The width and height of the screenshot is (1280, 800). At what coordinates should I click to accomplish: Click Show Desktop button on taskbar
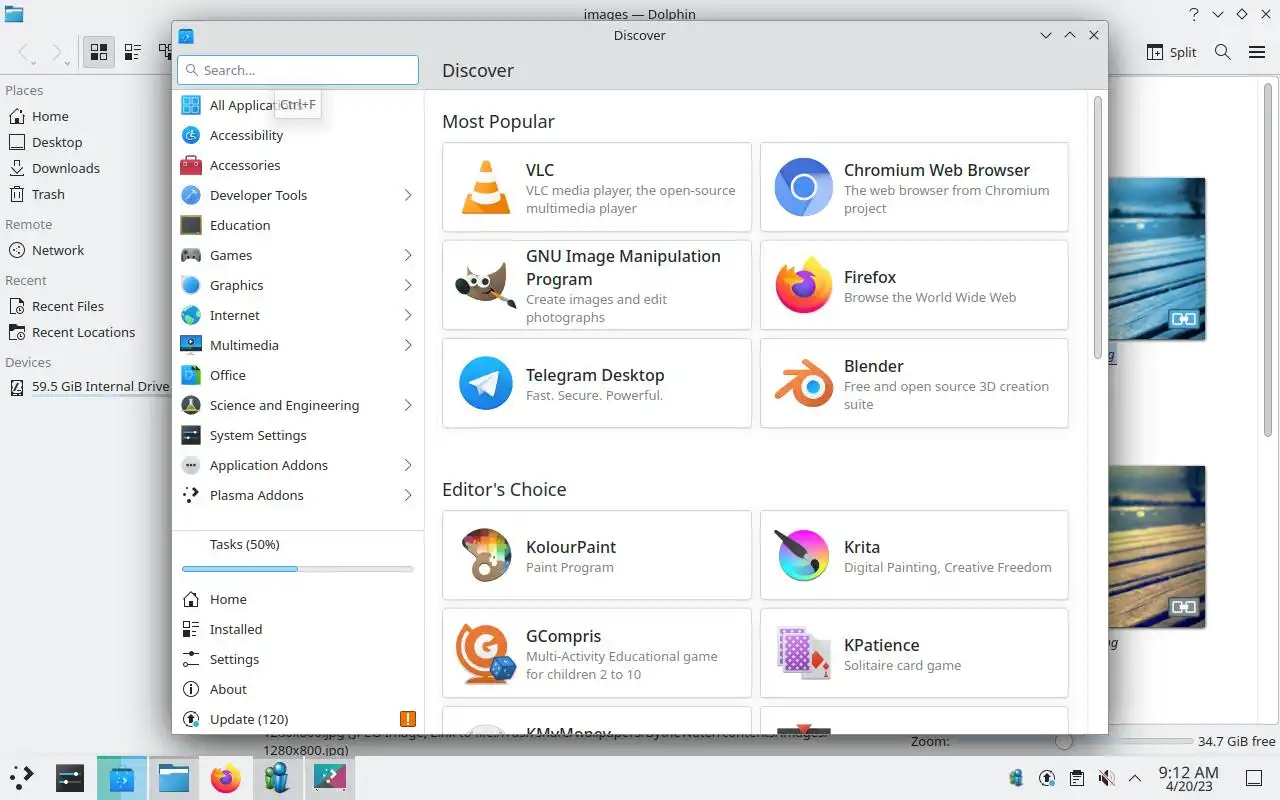(x=1254, y=777)
